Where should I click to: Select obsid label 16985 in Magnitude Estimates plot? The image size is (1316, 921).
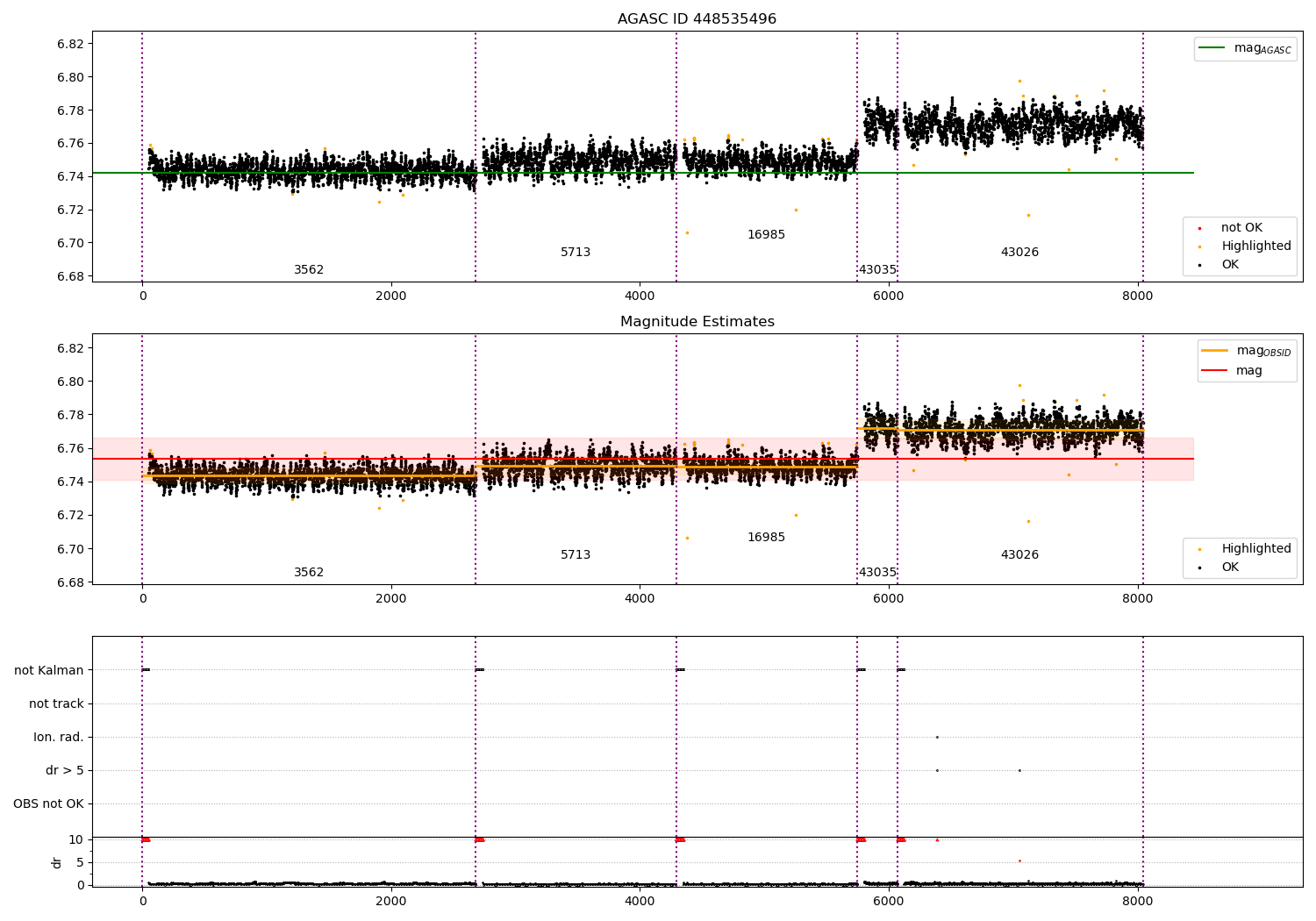[766, 538]
